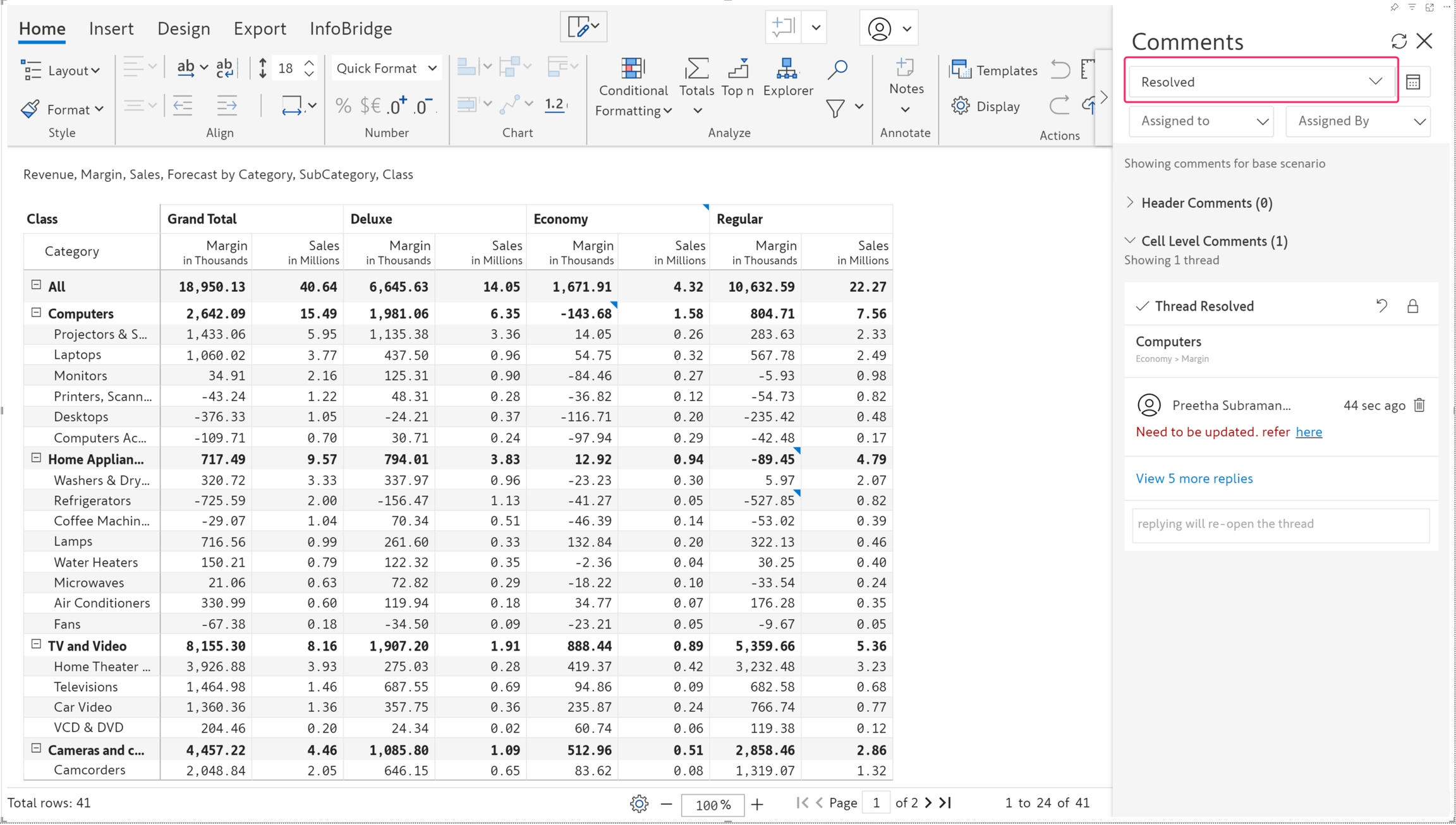Lock the comment thread
The image size is (1456, 825).
[x=1412, y=306]
